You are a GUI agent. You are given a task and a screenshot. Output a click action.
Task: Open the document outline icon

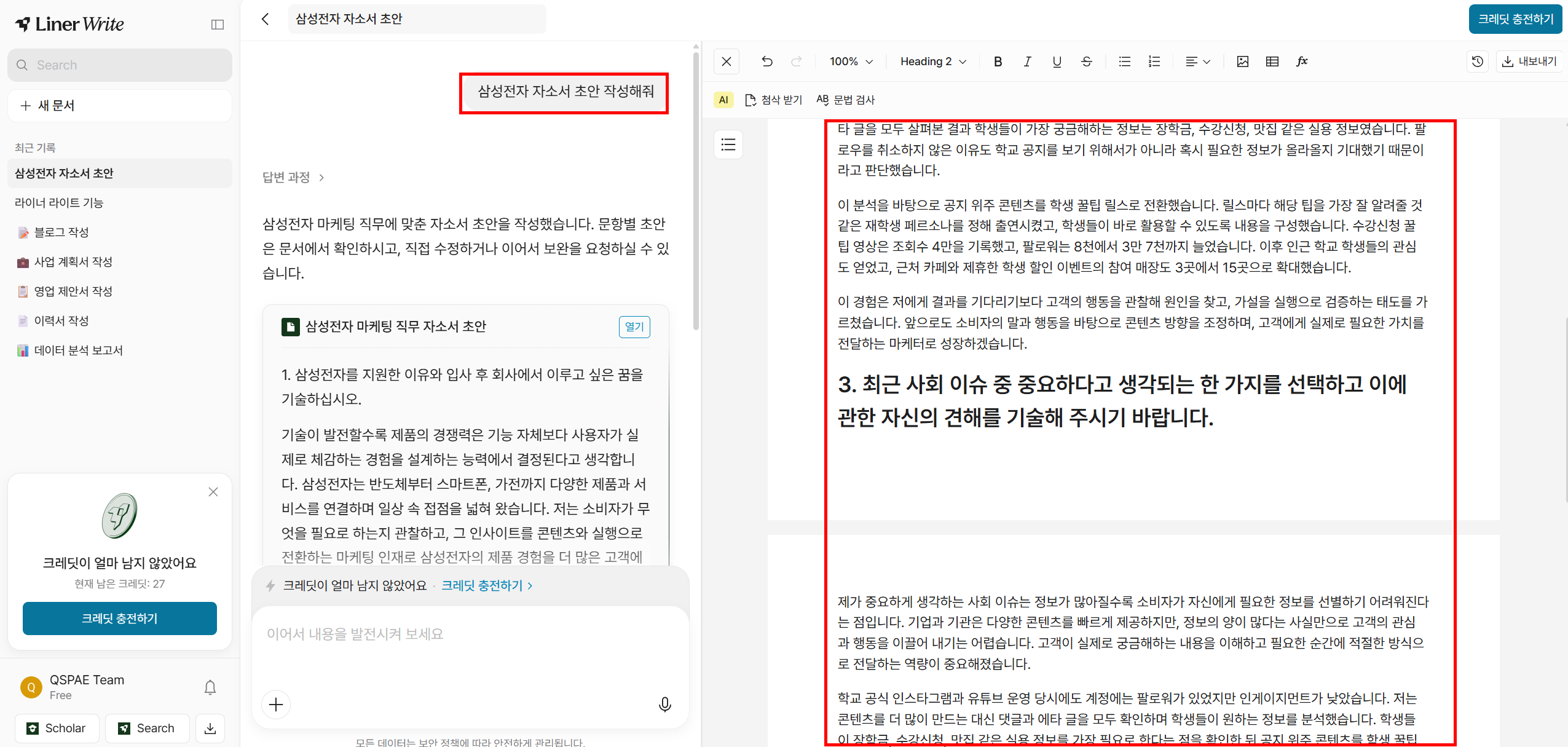pyautogui.click(x=728, y=144)
